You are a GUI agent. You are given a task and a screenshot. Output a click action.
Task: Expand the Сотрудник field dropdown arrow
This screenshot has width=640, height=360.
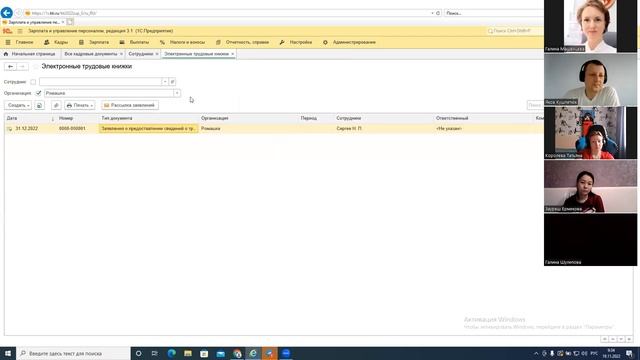click(x=165, y=82)
